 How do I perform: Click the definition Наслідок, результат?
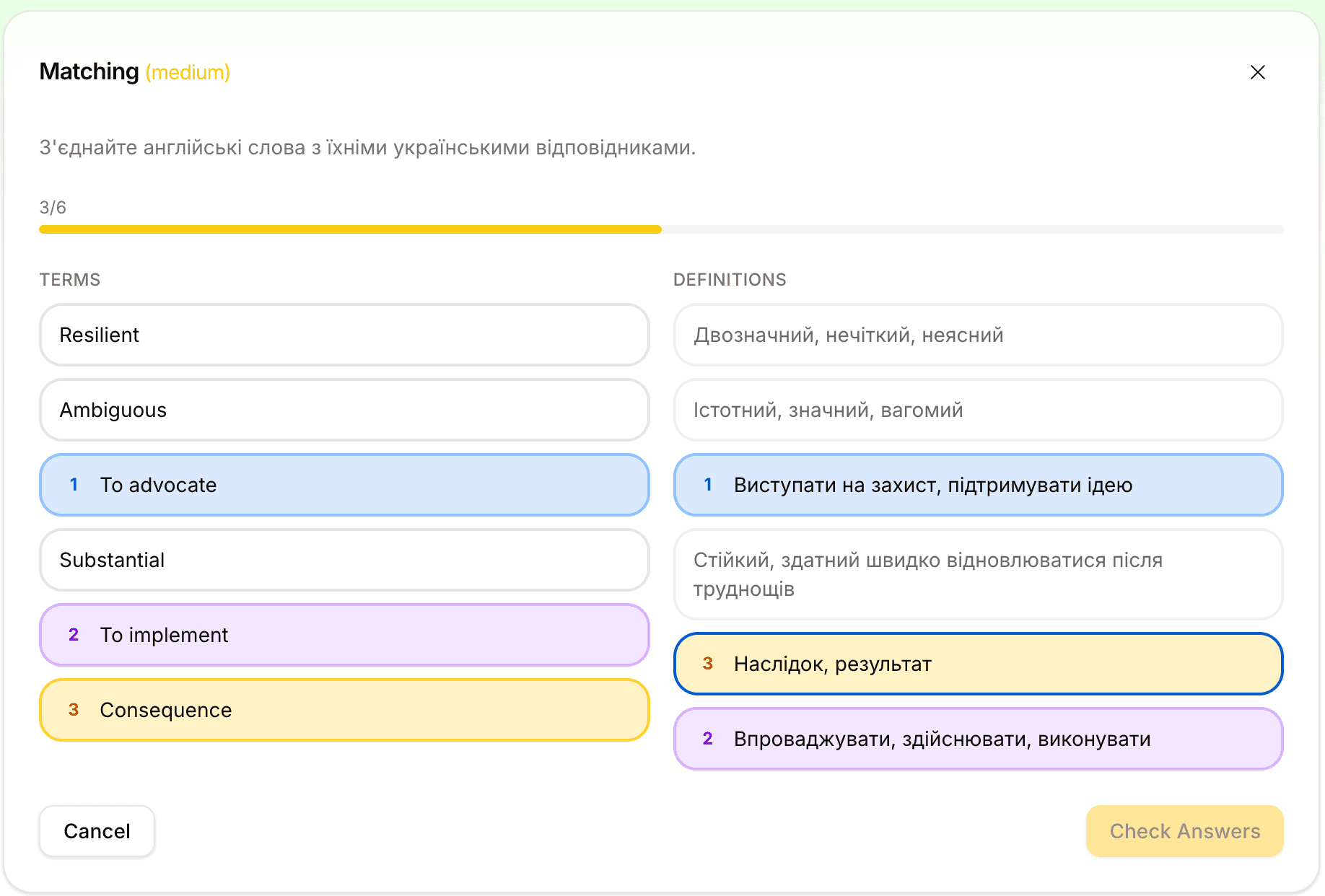tap(978, 664)
